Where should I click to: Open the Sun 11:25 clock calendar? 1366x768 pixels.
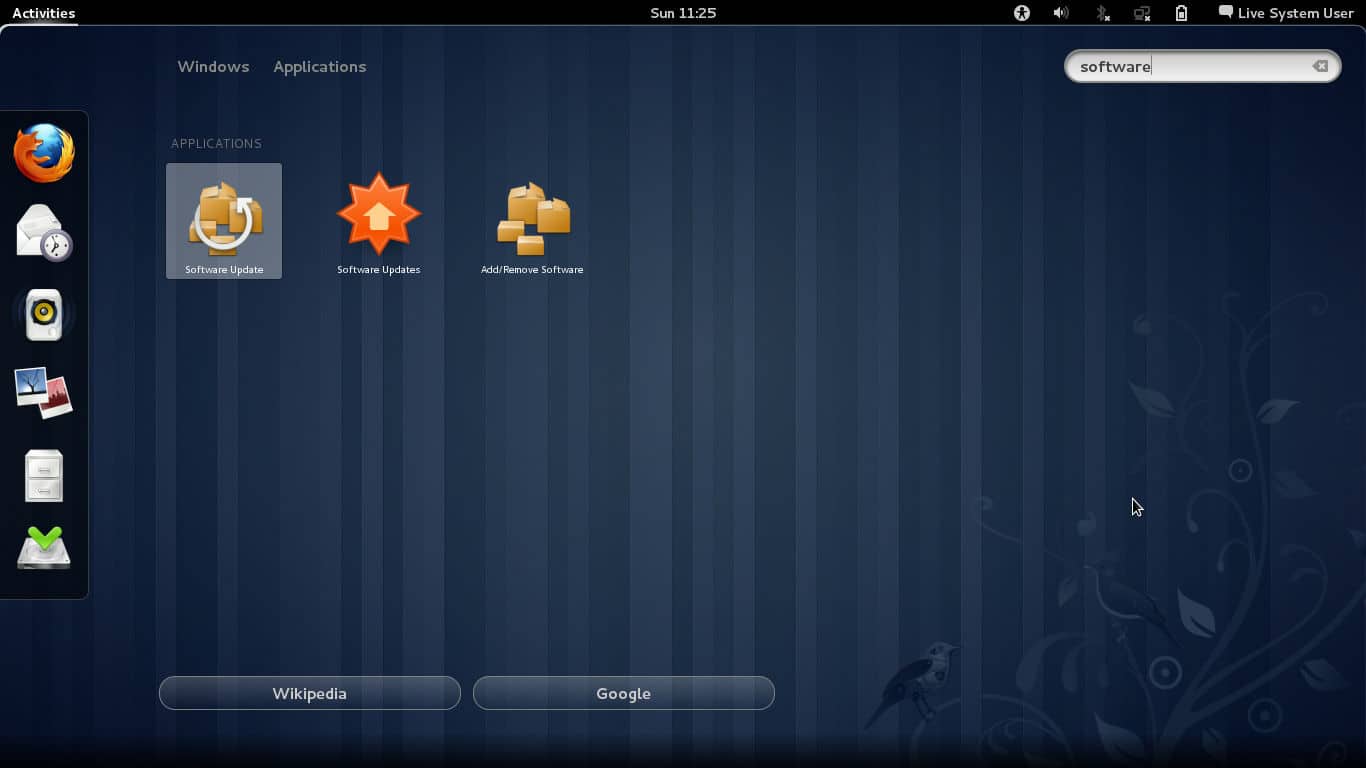[683, 13]
